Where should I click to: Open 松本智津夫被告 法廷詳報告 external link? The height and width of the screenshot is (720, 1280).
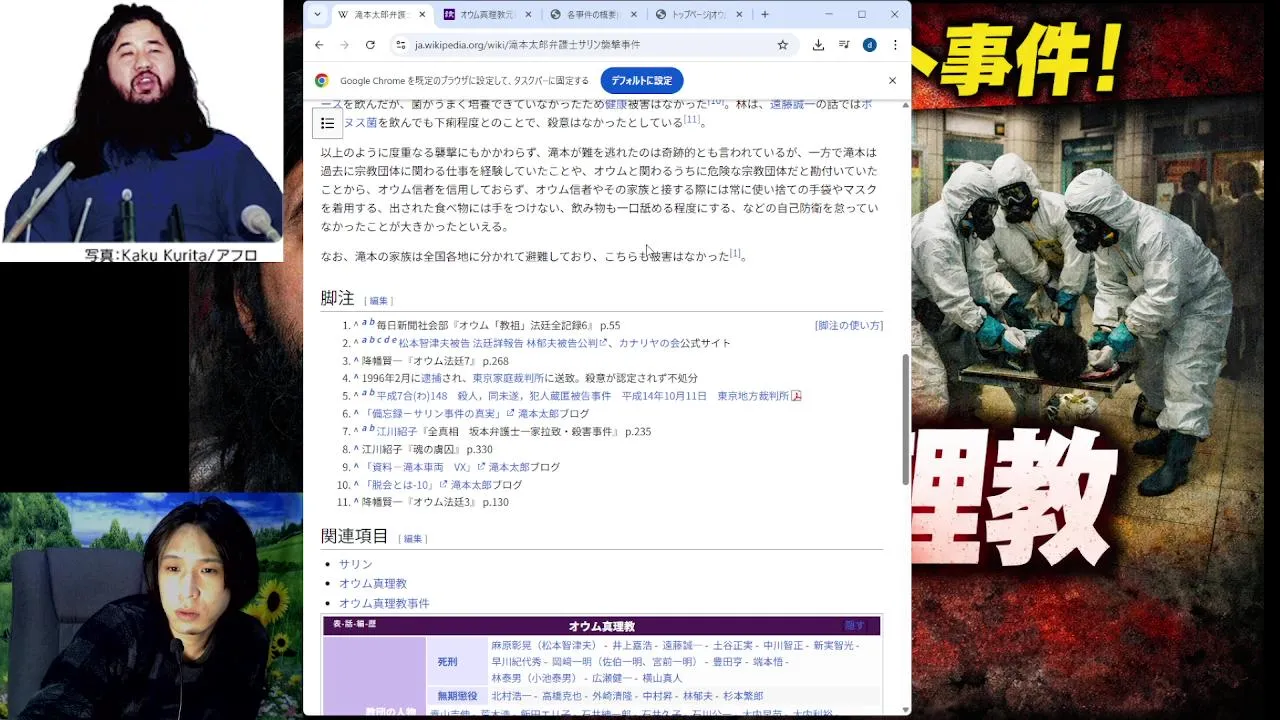[503, 343]
